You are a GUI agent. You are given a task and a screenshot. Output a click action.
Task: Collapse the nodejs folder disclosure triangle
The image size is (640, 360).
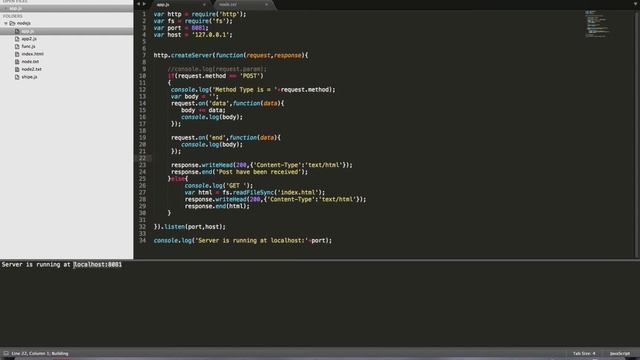(x=6, y=24)
